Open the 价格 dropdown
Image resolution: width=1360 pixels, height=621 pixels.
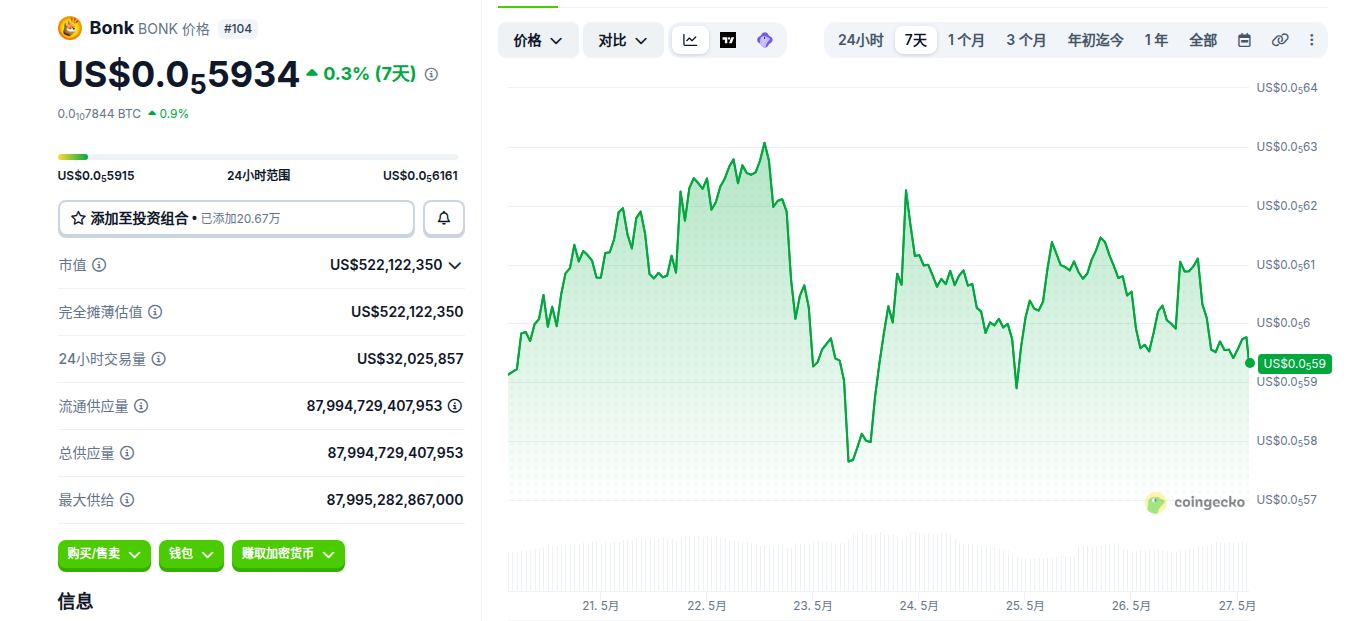538,40
